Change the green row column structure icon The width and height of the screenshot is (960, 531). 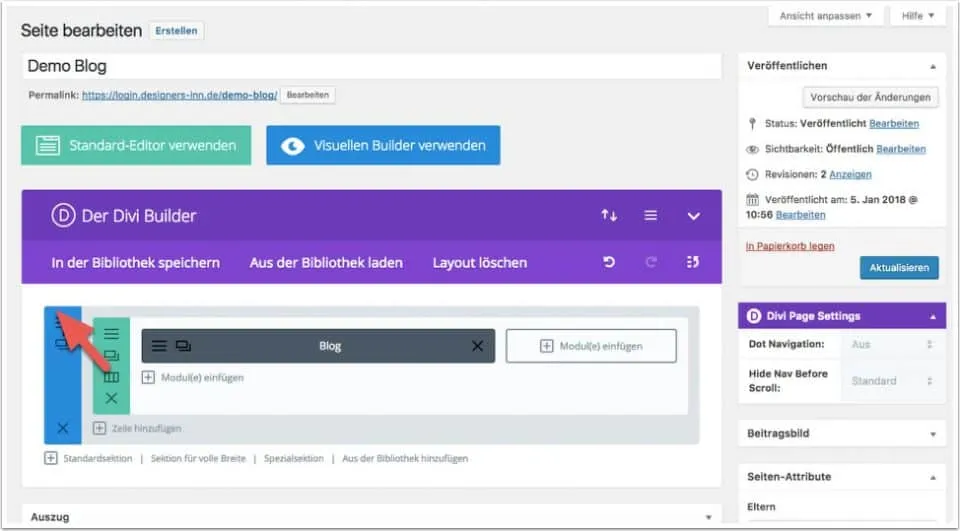coord(111,377)
